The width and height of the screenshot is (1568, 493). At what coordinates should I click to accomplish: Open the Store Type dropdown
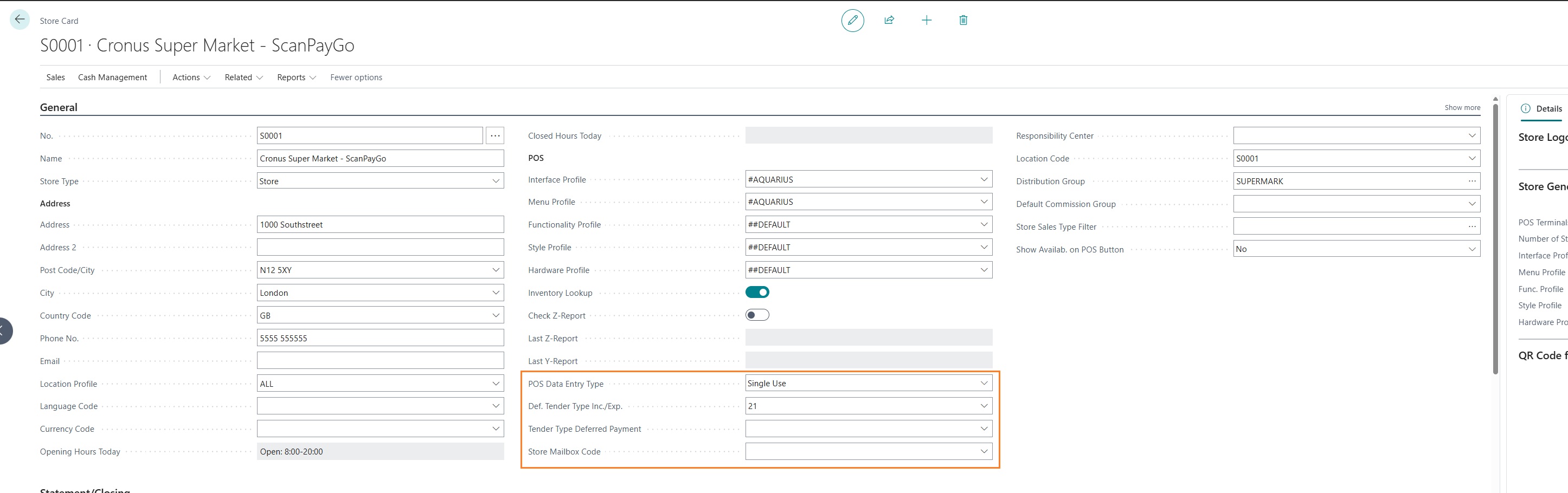[x=496, y=181]
